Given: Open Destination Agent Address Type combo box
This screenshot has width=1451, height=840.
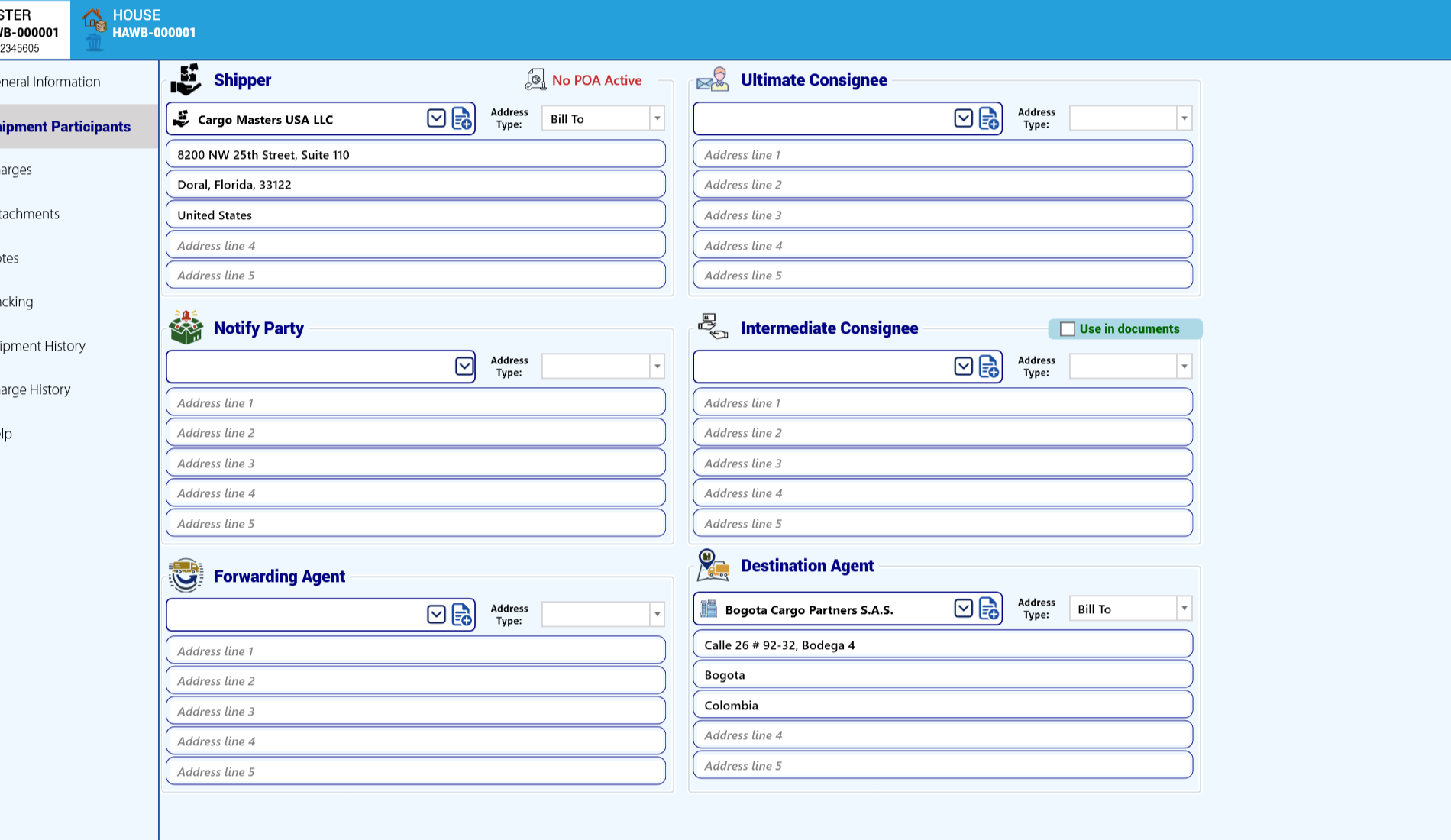Looking at the screenshot, I should click(1129, 609).
